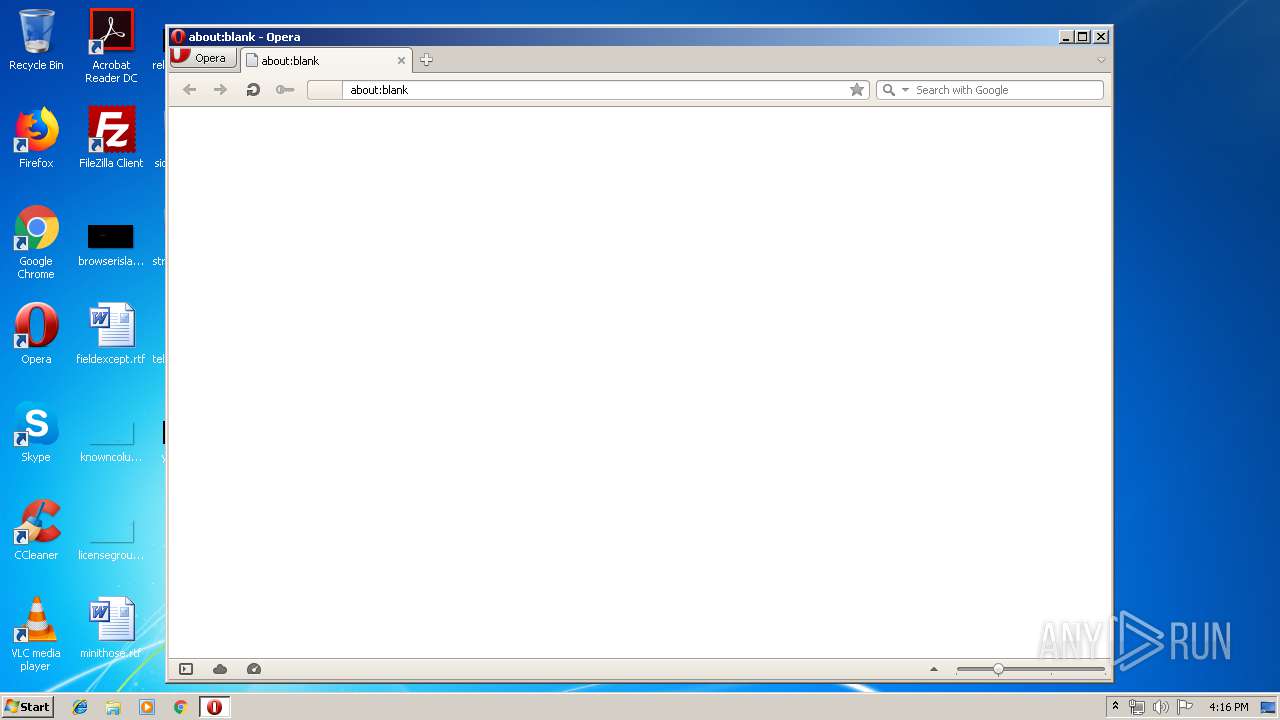Select Acrobat Reader DC desktop icon
The height and width of the screenshot is (720, 1280).
coord(111,46)
